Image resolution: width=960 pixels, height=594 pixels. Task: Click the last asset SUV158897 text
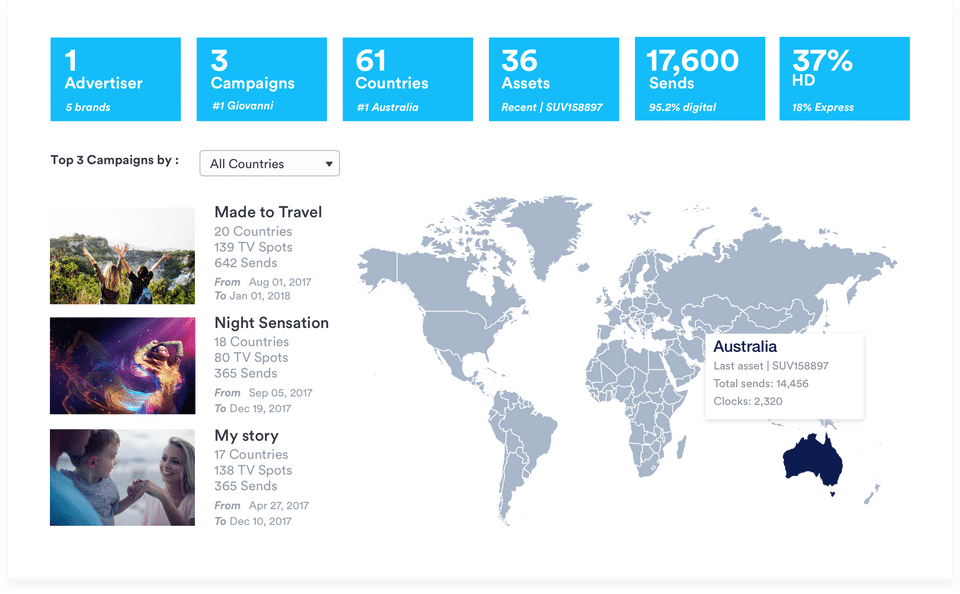click(771, 366)
